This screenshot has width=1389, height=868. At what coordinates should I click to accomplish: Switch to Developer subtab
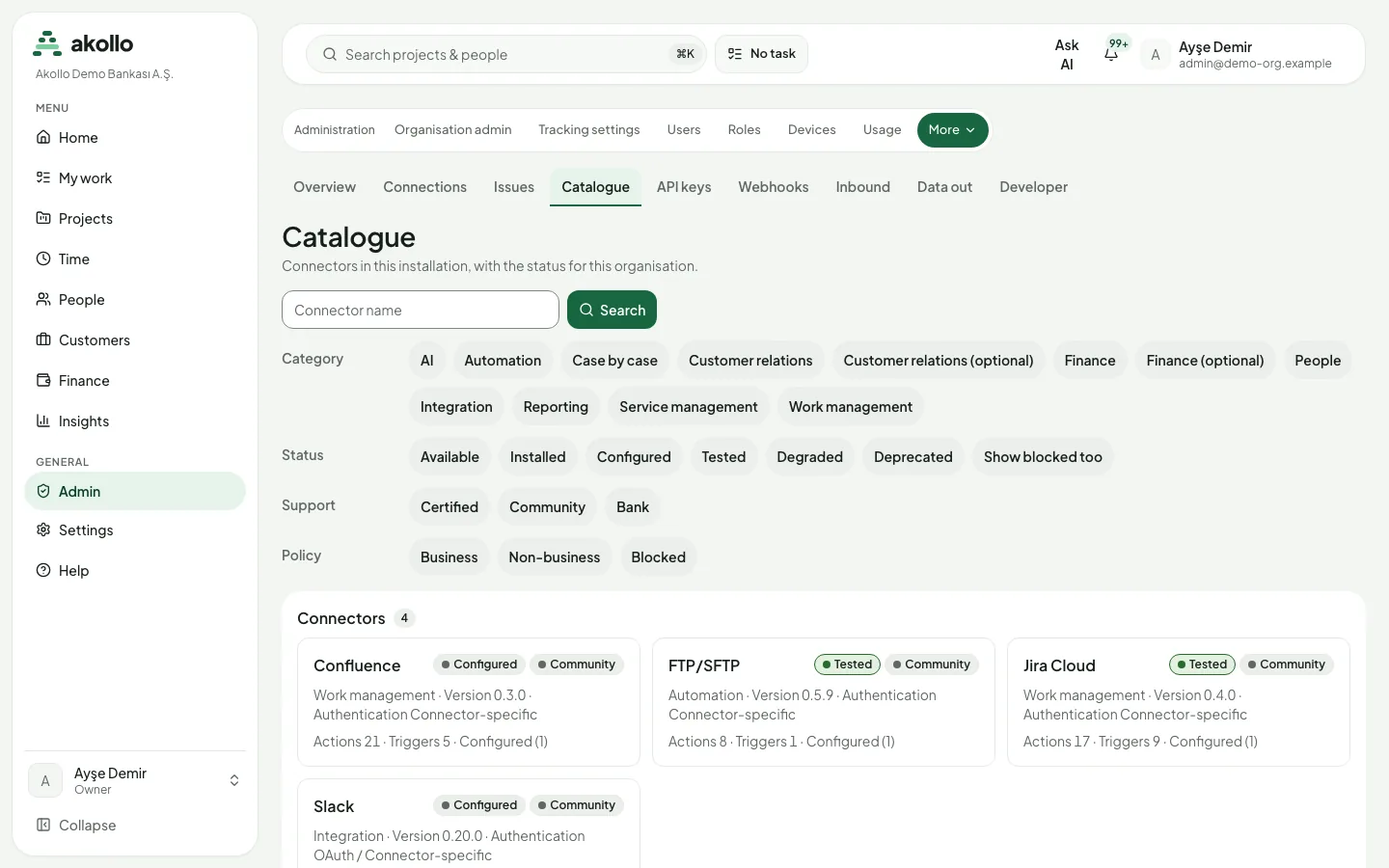[x=1034, y=187]
